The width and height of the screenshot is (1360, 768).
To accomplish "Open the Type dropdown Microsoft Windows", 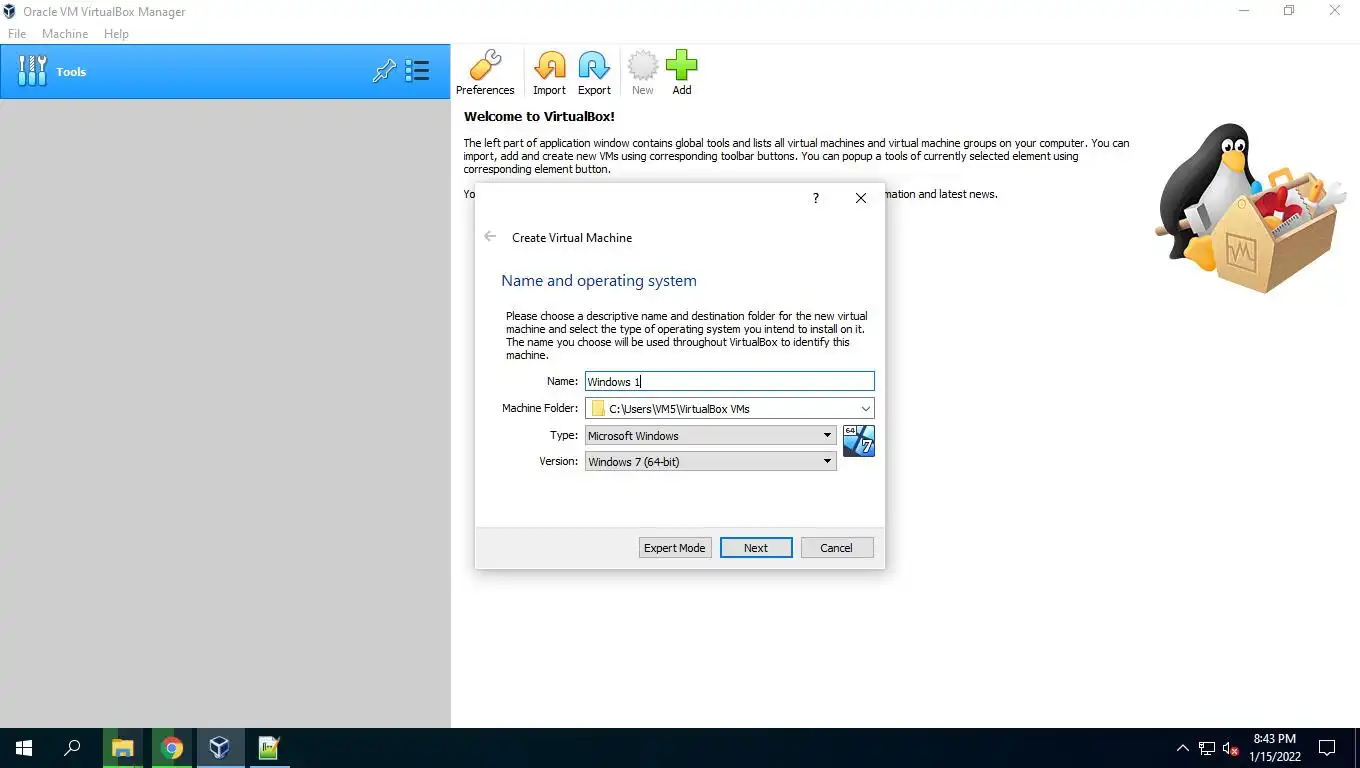I will click(x=710, y=435).
